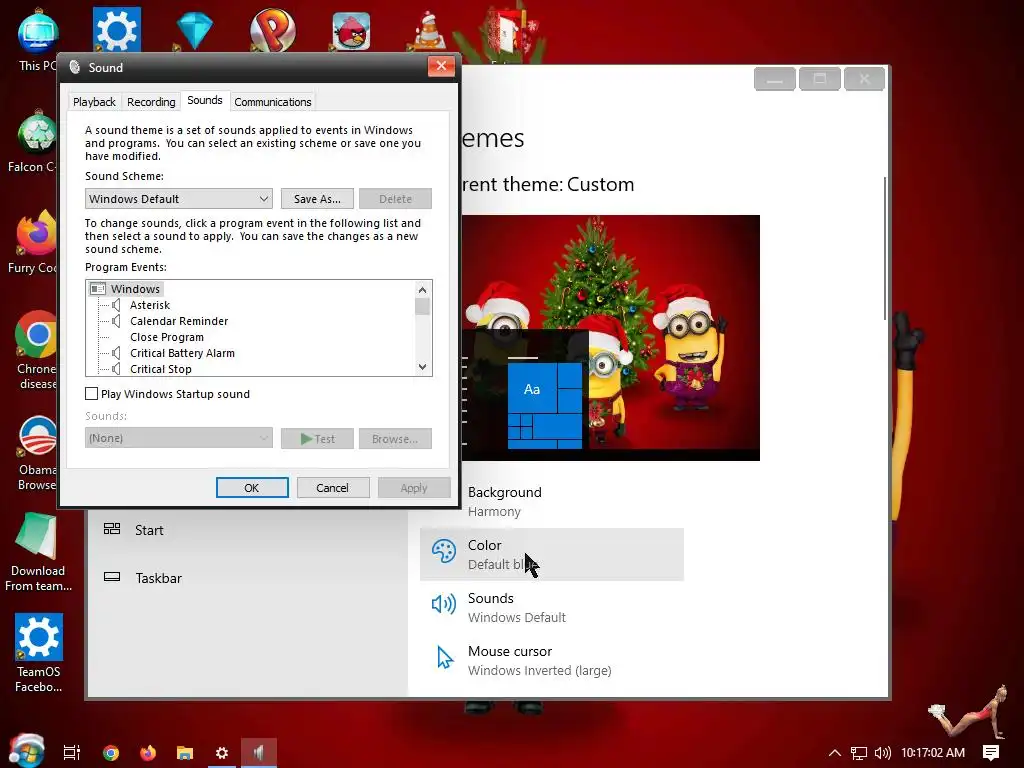Select the Download From team desktop icon
This screenshot has height=768, width=1024.
[38, 552]
